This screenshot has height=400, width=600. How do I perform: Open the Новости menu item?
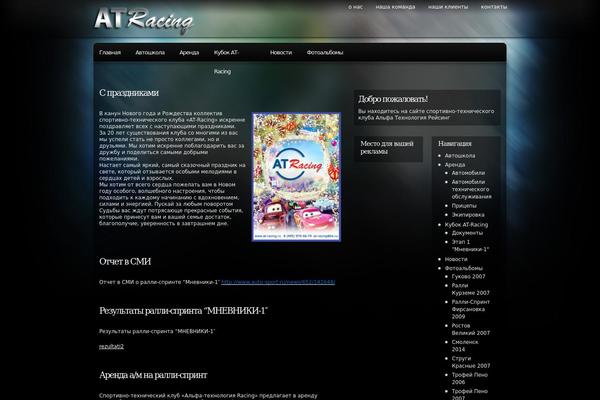[281, 52]
